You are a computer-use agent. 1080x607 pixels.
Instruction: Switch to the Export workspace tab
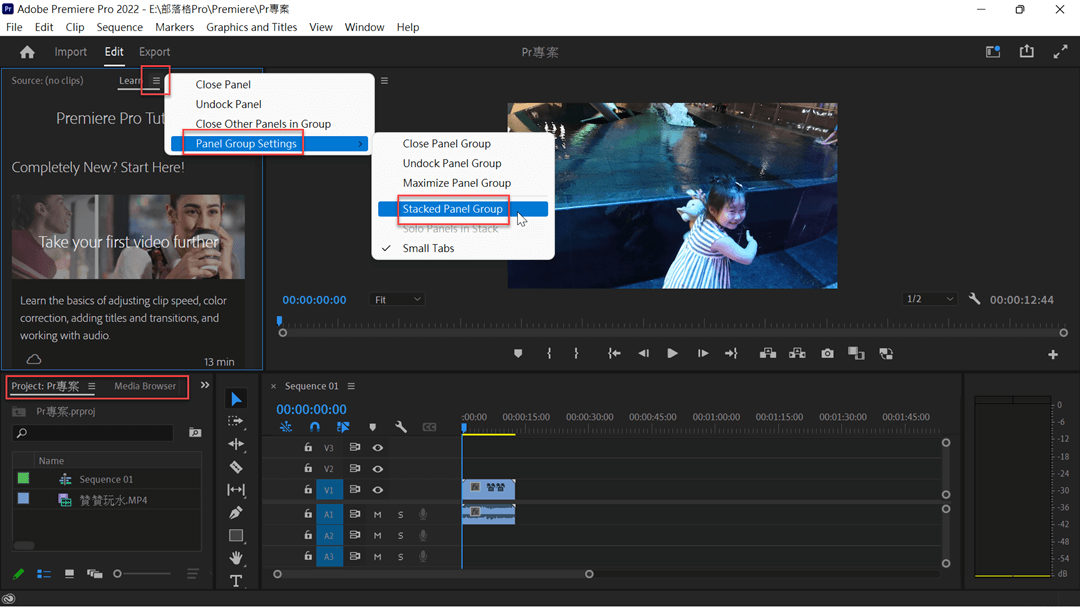pos(154,52)
